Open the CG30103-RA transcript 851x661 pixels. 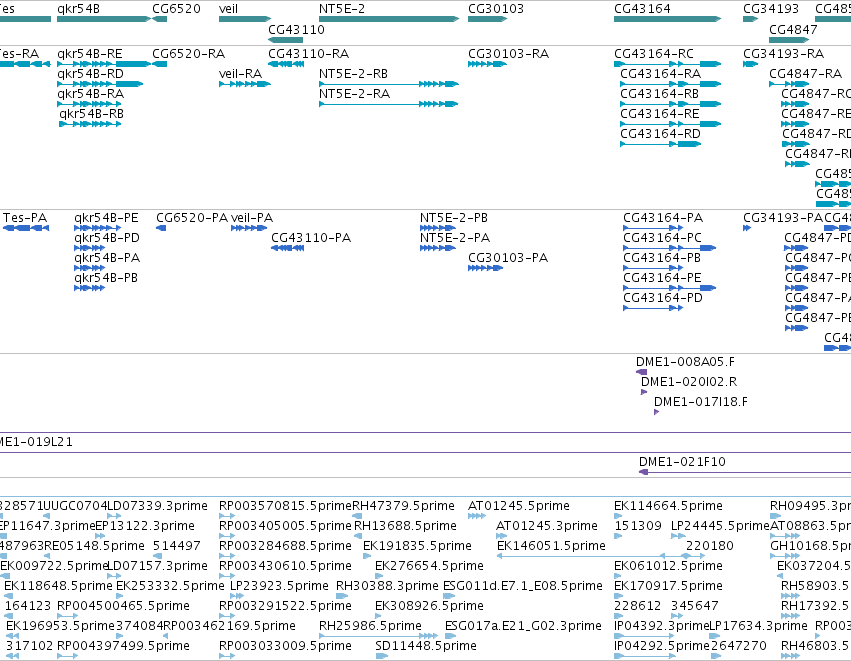click(487, 64)
